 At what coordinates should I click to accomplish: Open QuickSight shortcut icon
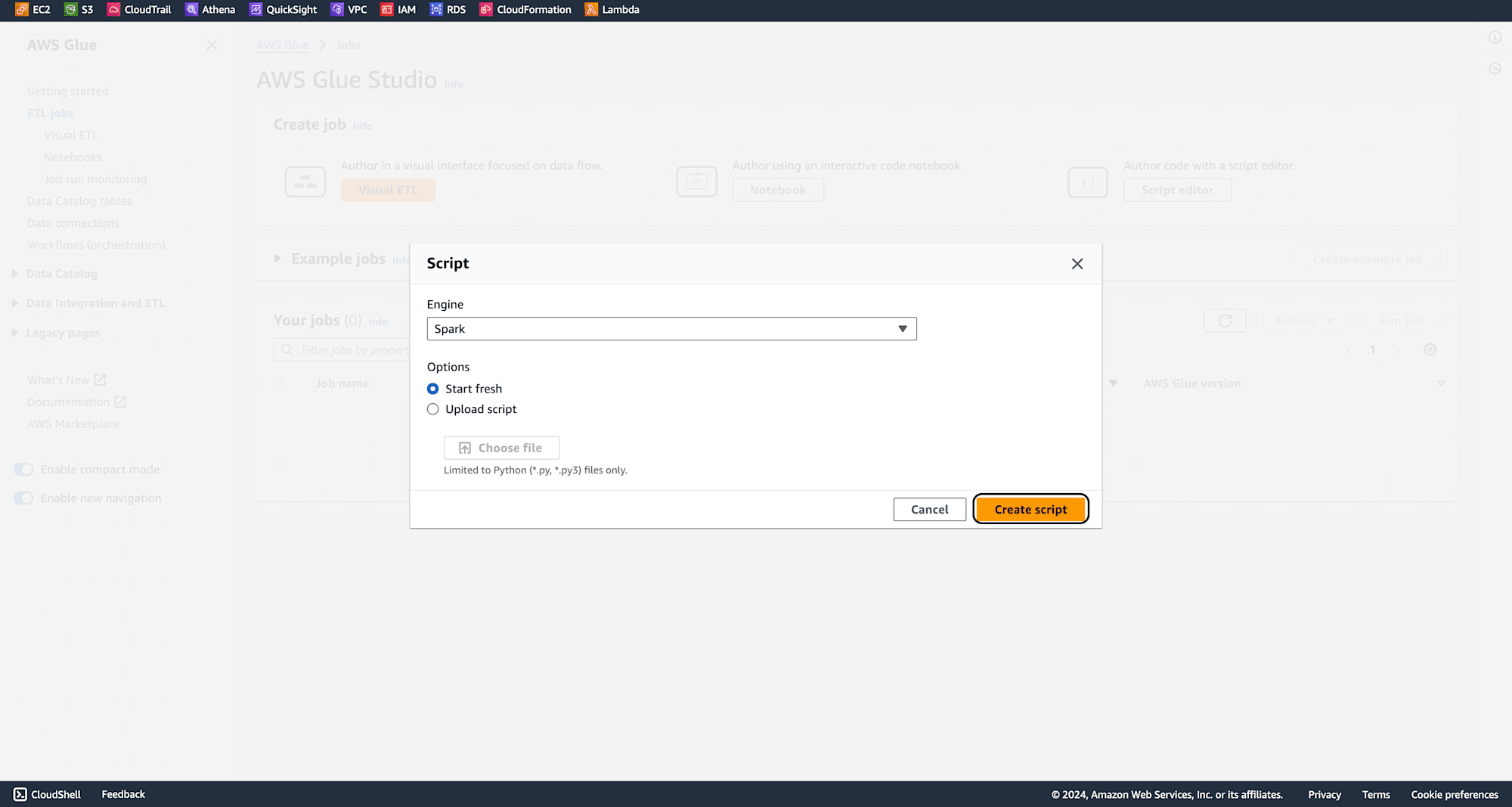coord(256,10)
